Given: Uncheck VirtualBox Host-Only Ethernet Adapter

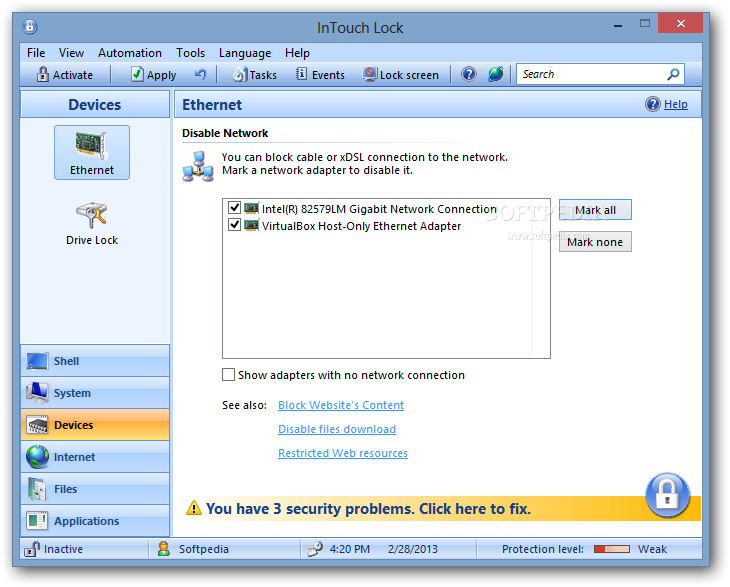Looking at the screenshot, I should (x=234, y=225).
